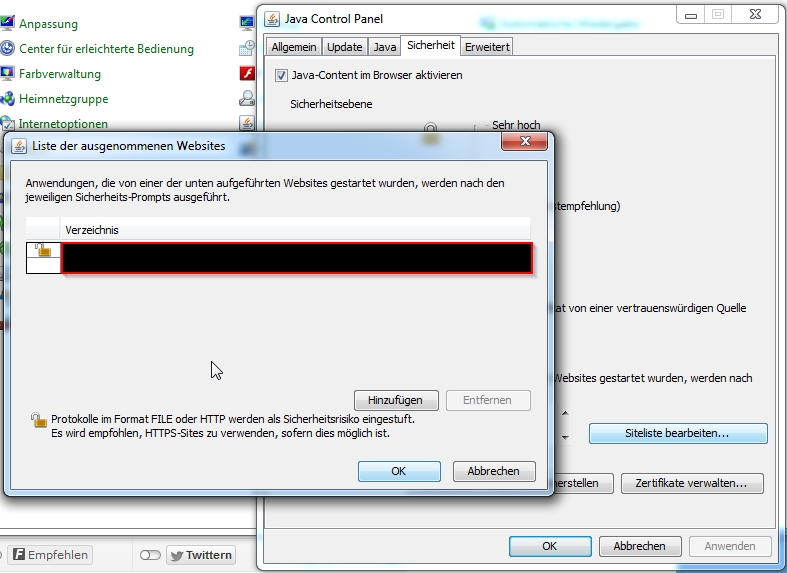The height and width of the screenshot is (573, 787).
Task: Click the Farbverwaltung color monitor icon
Action: pyautogui.click(x=7, y=73)
